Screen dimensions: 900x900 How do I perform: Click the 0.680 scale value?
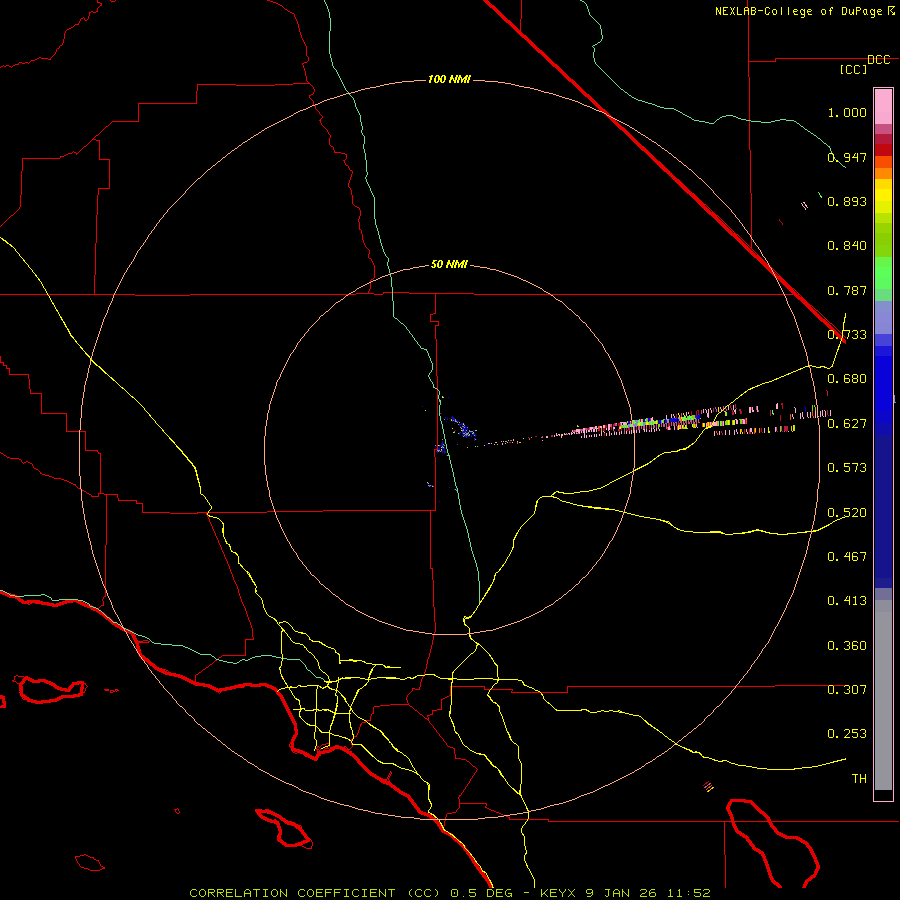pos(847,379)
